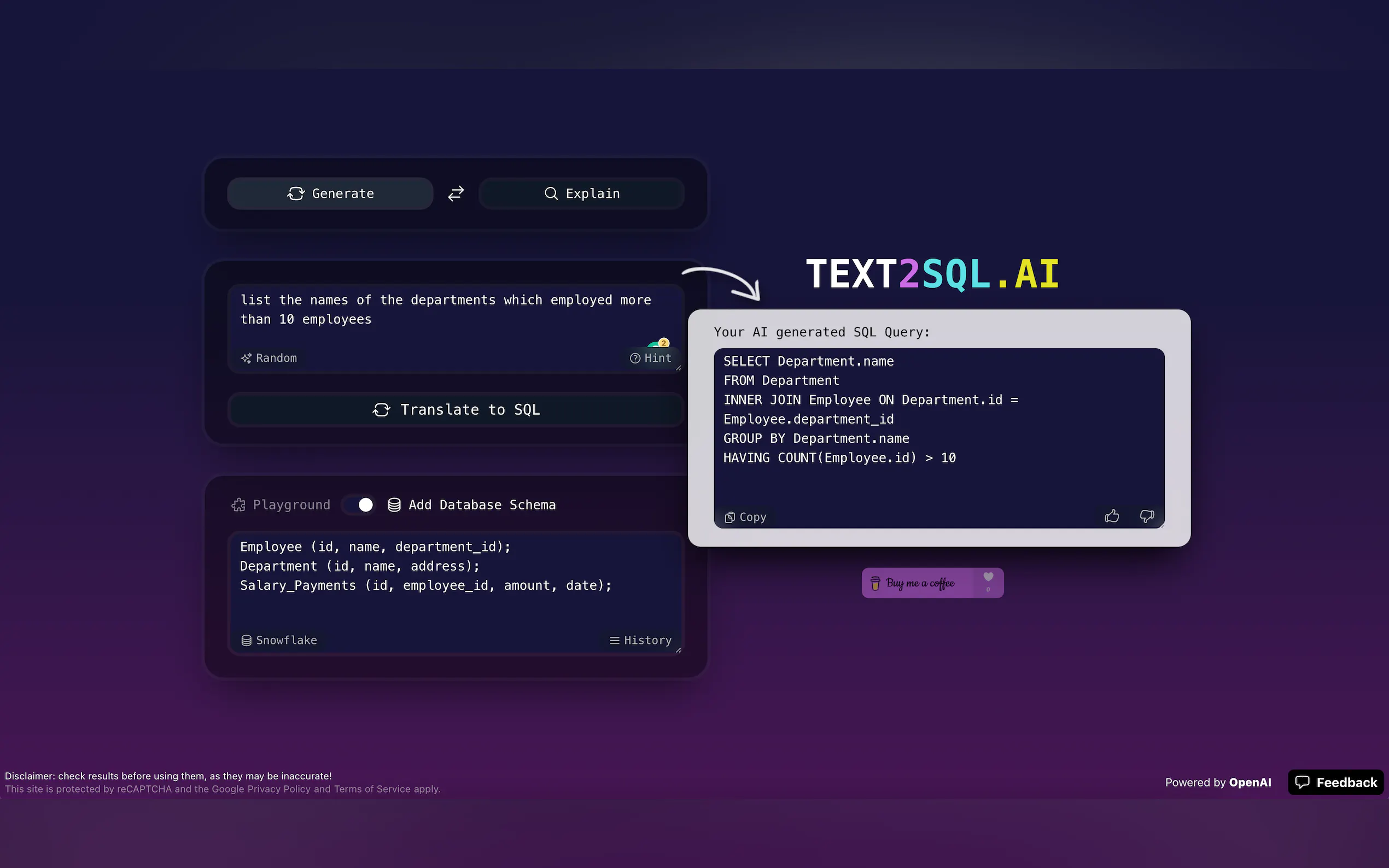Give a thumbs down to the SQL result
The image size is (1389, 868).
point(1146,516)
